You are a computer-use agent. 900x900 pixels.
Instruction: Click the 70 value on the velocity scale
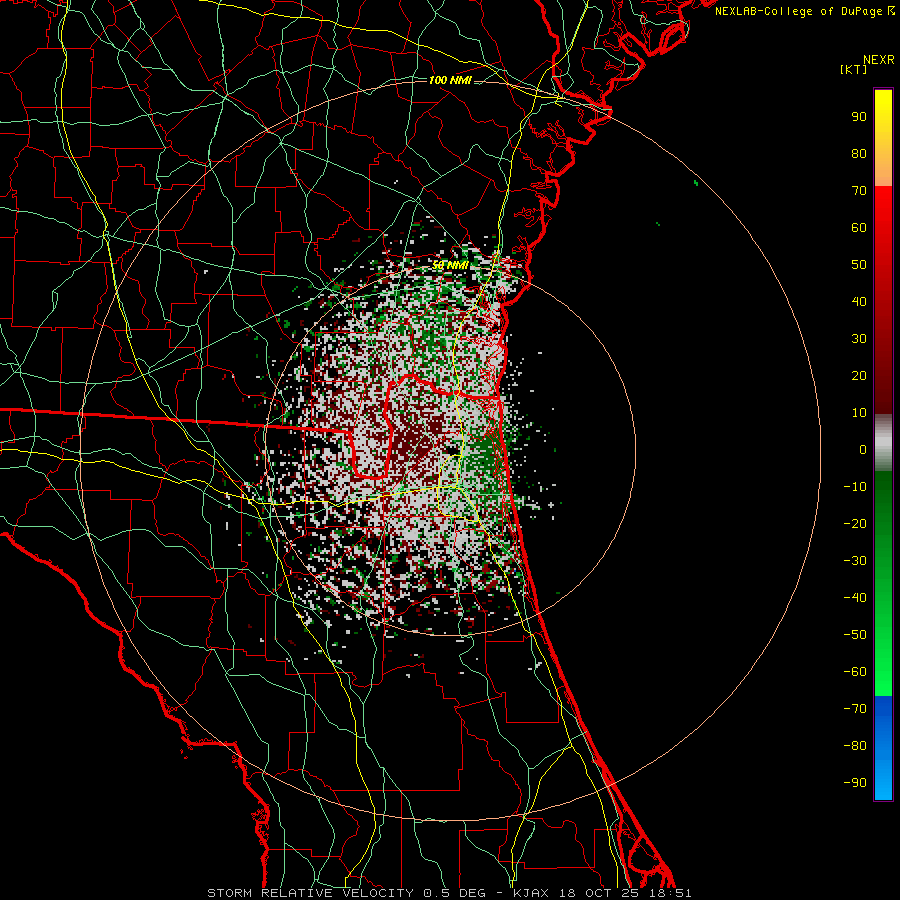click(859, 191)
